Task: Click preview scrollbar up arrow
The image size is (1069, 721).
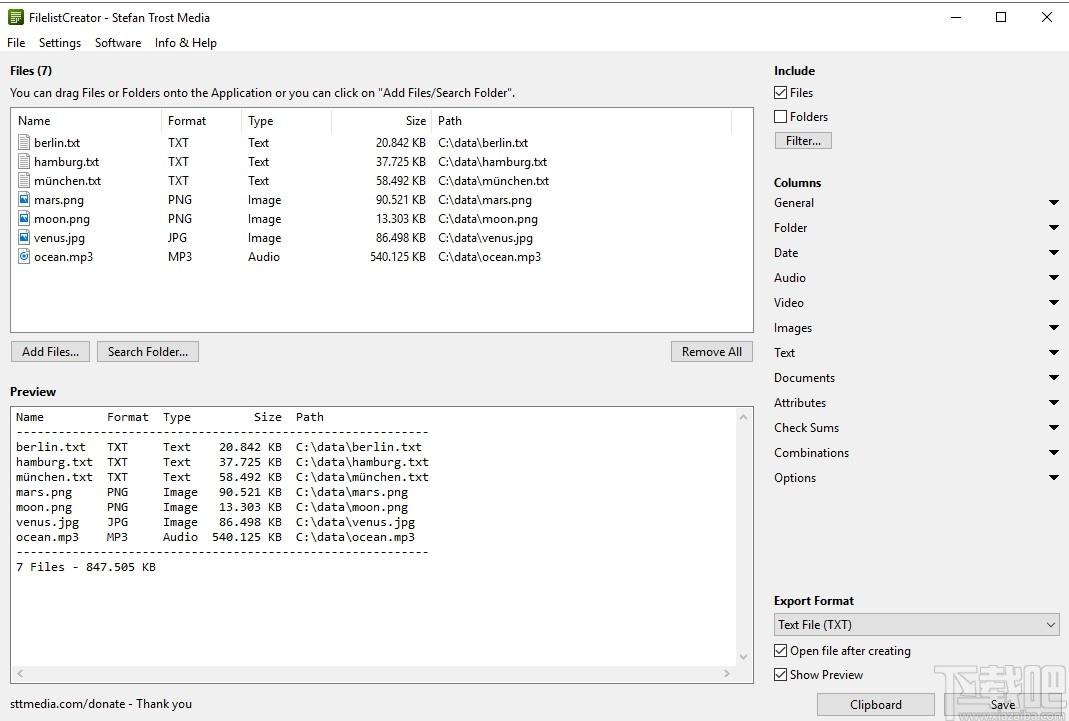Action: point(743,417)
